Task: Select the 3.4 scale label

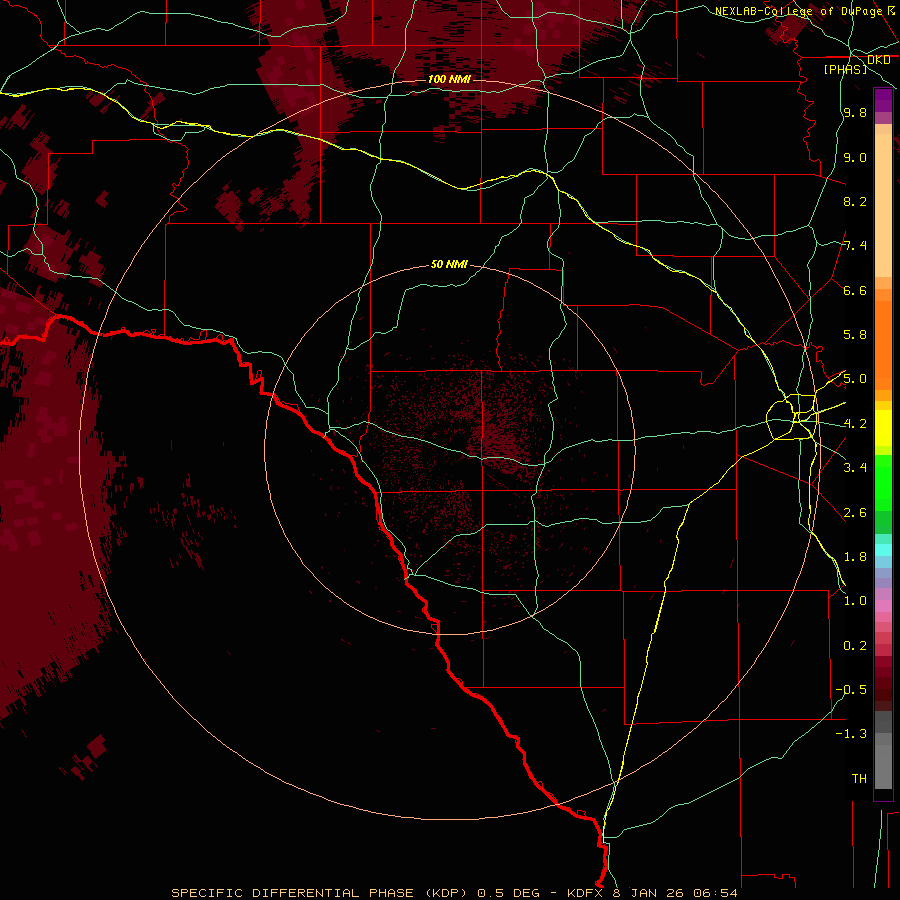Action: point(855,468)
